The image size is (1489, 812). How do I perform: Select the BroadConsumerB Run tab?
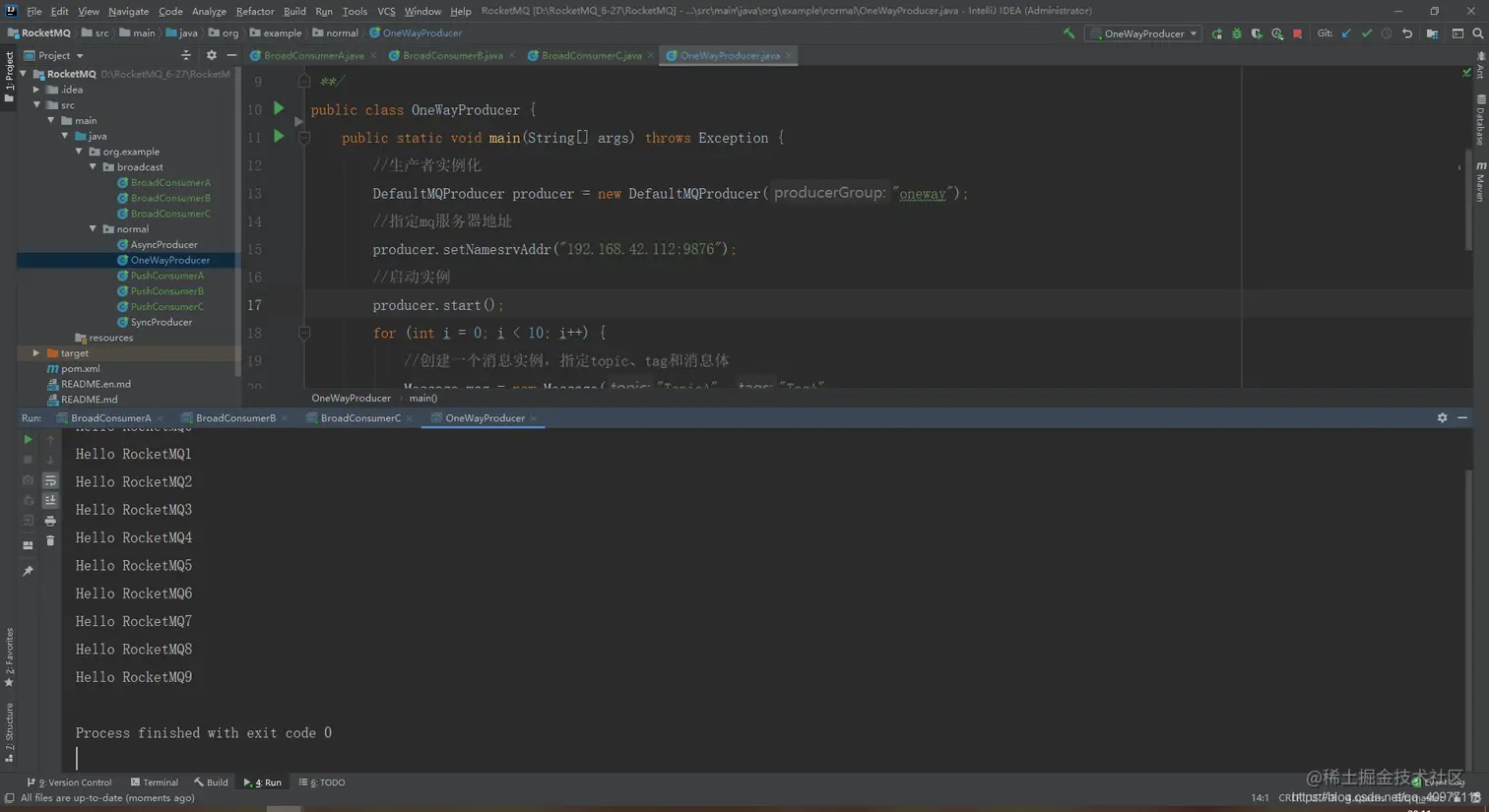235,418
